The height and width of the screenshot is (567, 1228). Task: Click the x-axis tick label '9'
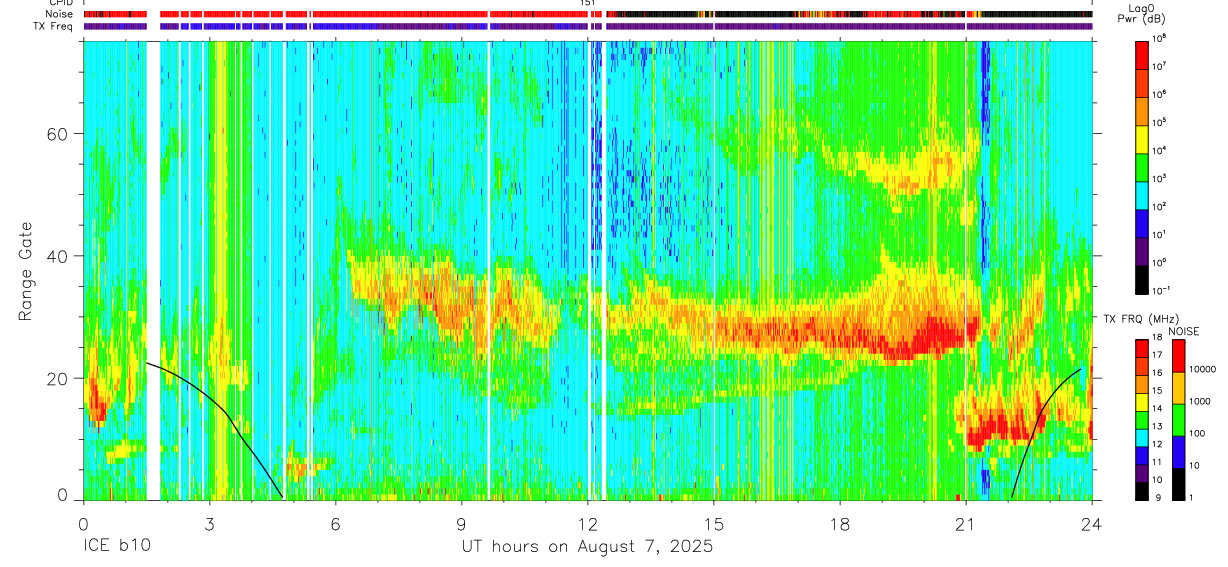[461, 523]
